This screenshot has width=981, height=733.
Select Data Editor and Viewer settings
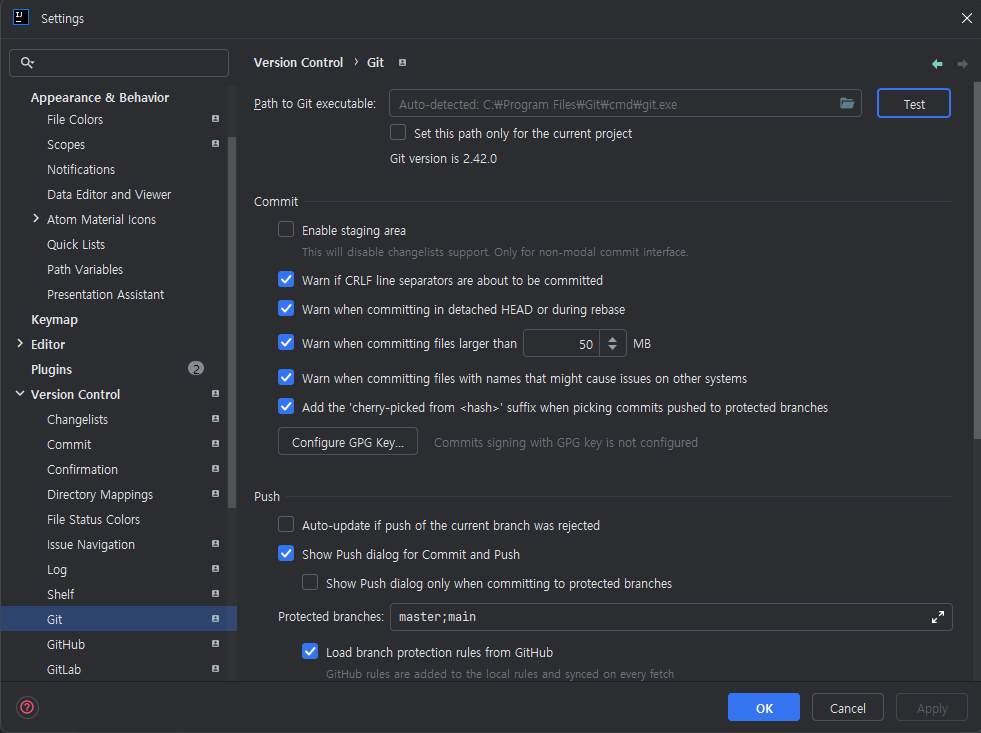click(109, 195)
